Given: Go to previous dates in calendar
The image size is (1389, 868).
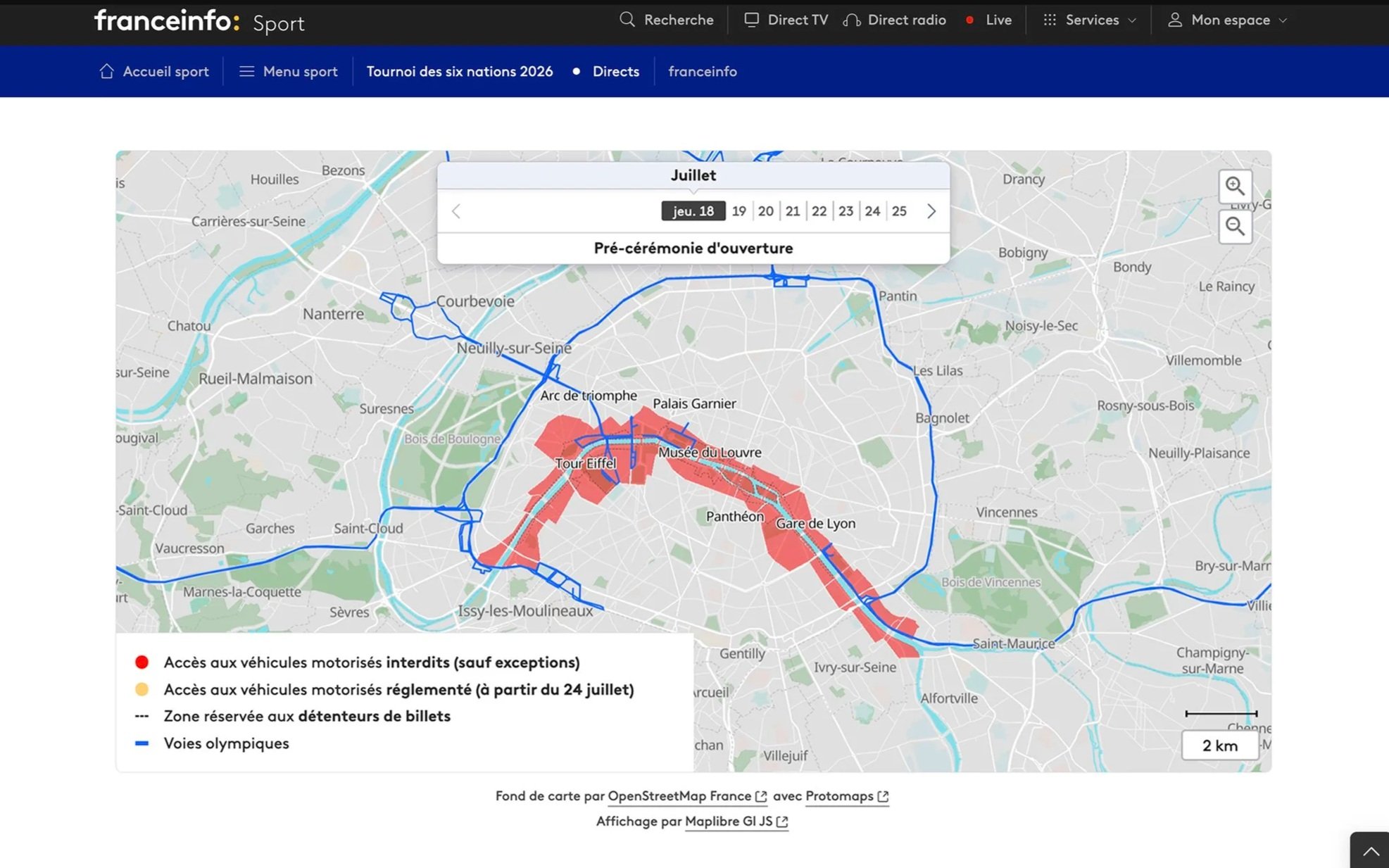Looking at the screenshot, I should pyautogui.click(x=456, y=211).
